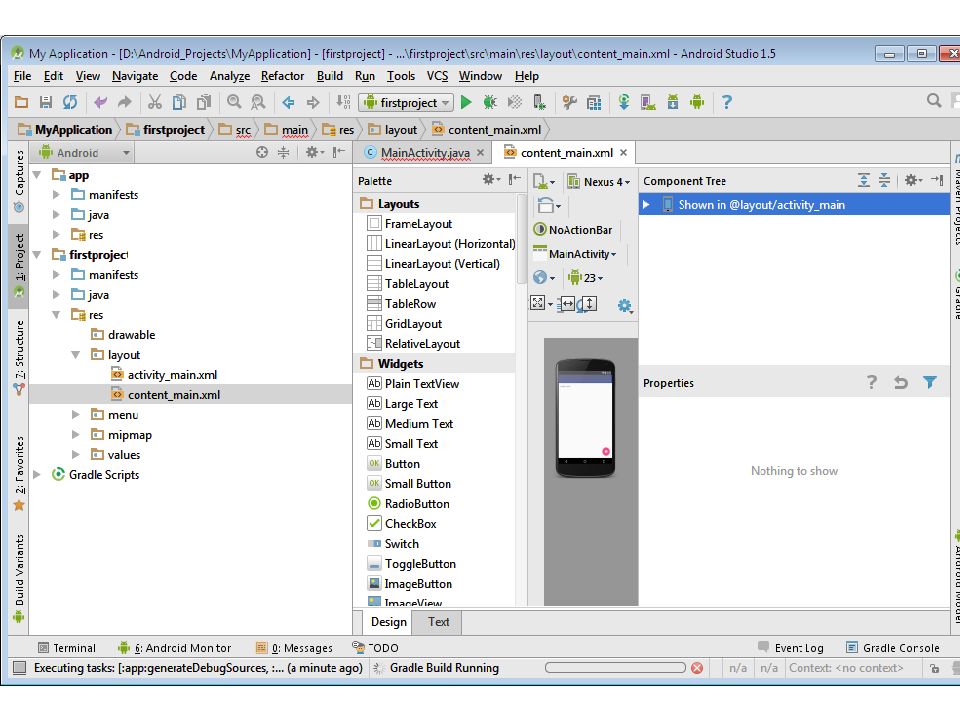Click Search Everywhere magnifier at top right

point(934,100)
